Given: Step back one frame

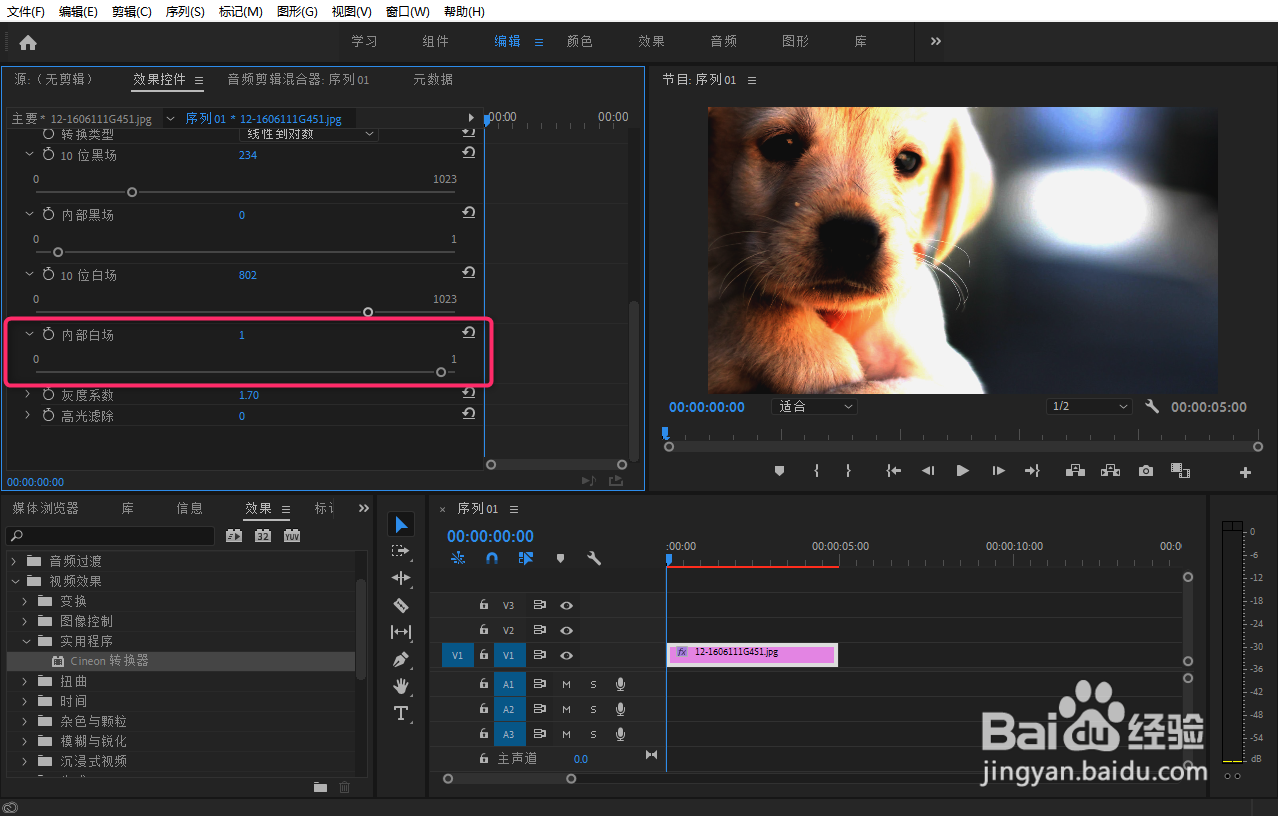Looking at the screenshot, I should pyautogui.click(x=928, y=471).
